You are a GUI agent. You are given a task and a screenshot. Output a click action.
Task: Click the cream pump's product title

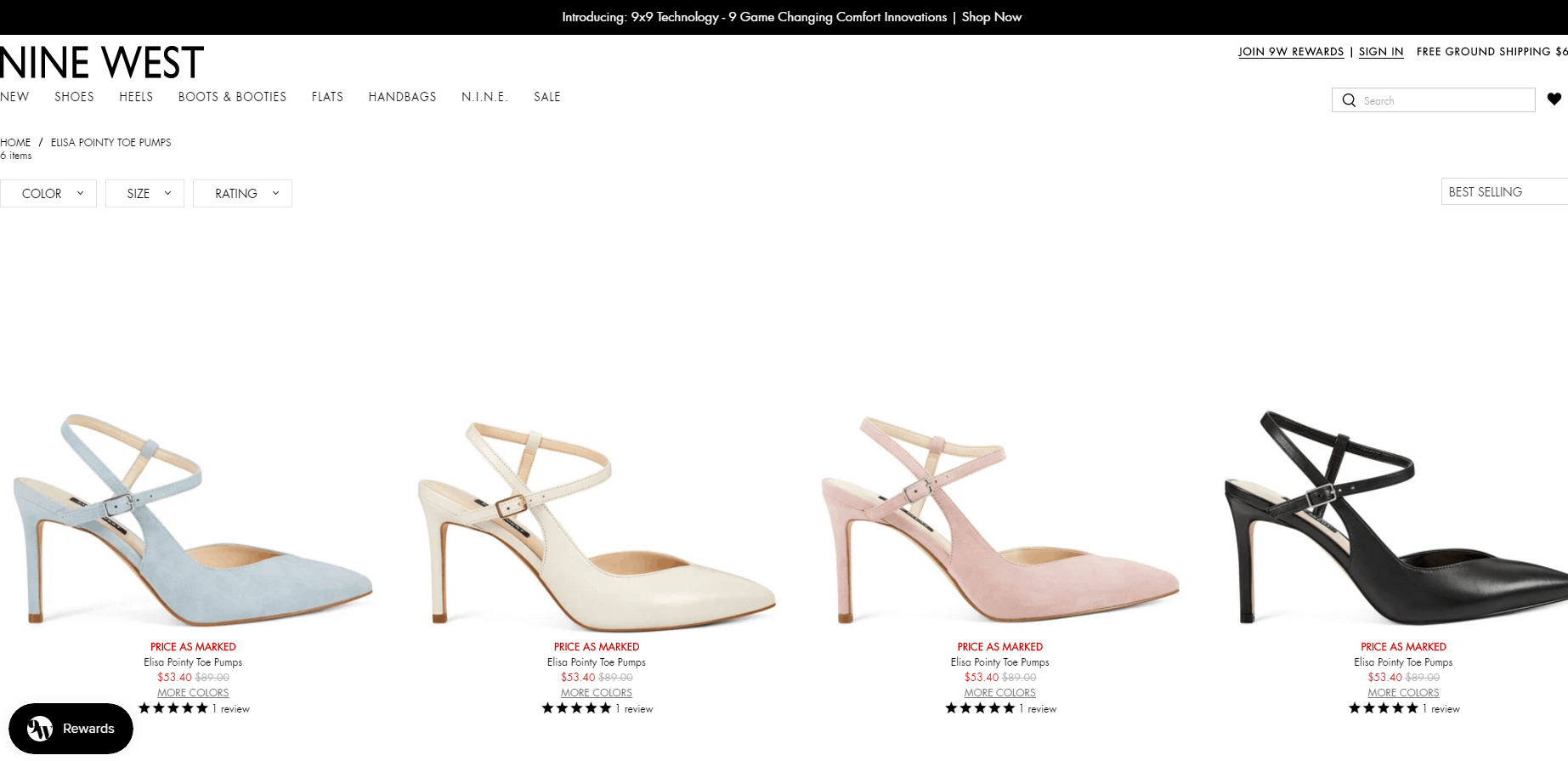point(597,662)
